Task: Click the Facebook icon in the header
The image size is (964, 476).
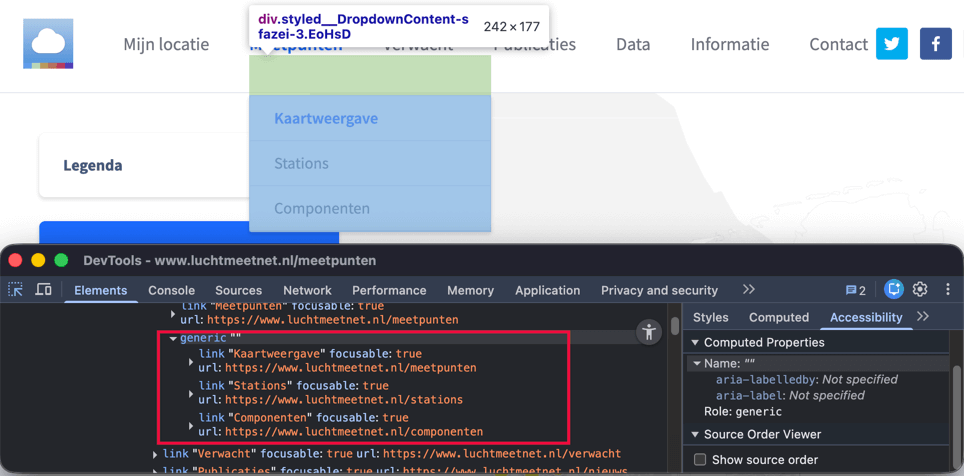Action: pyautogui.click(x=936, y=44)
